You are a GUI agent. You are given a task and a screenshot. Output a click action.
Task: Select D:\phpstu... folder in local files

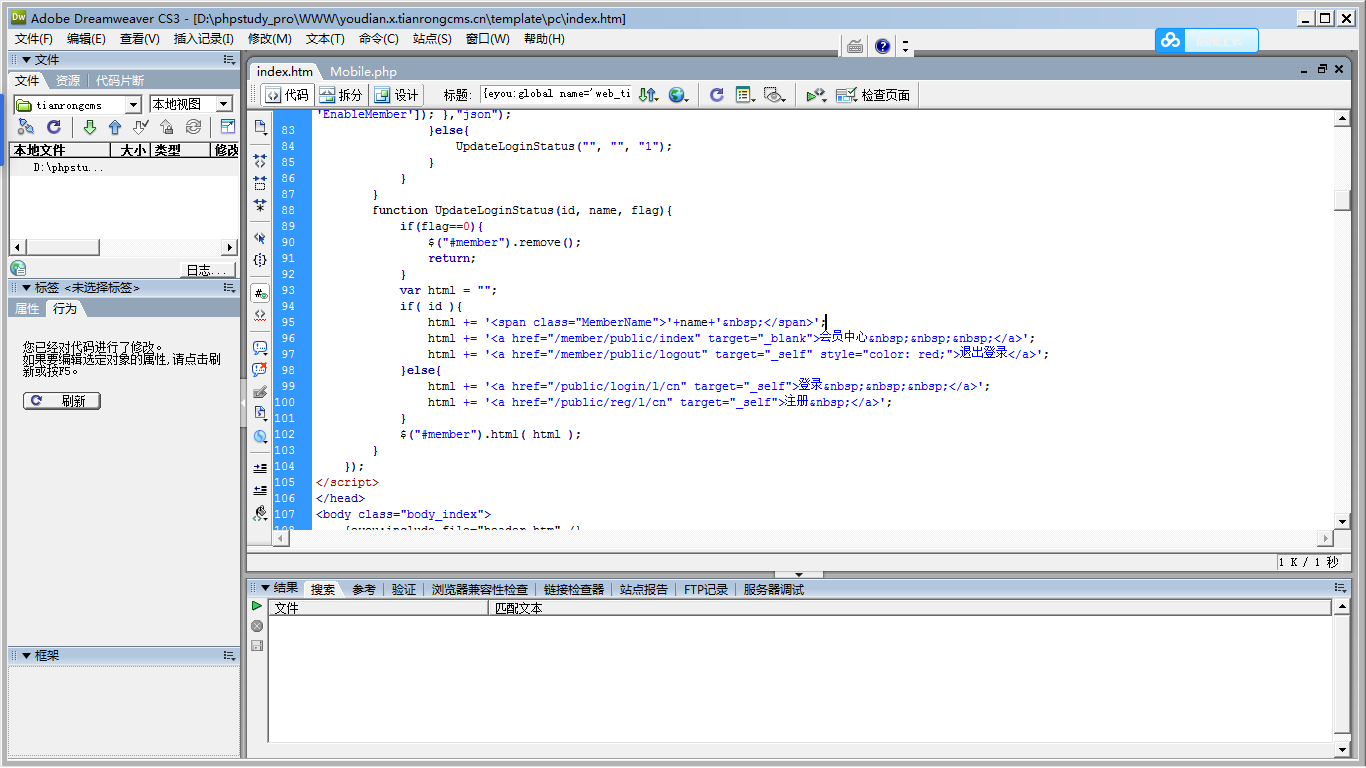68,168
